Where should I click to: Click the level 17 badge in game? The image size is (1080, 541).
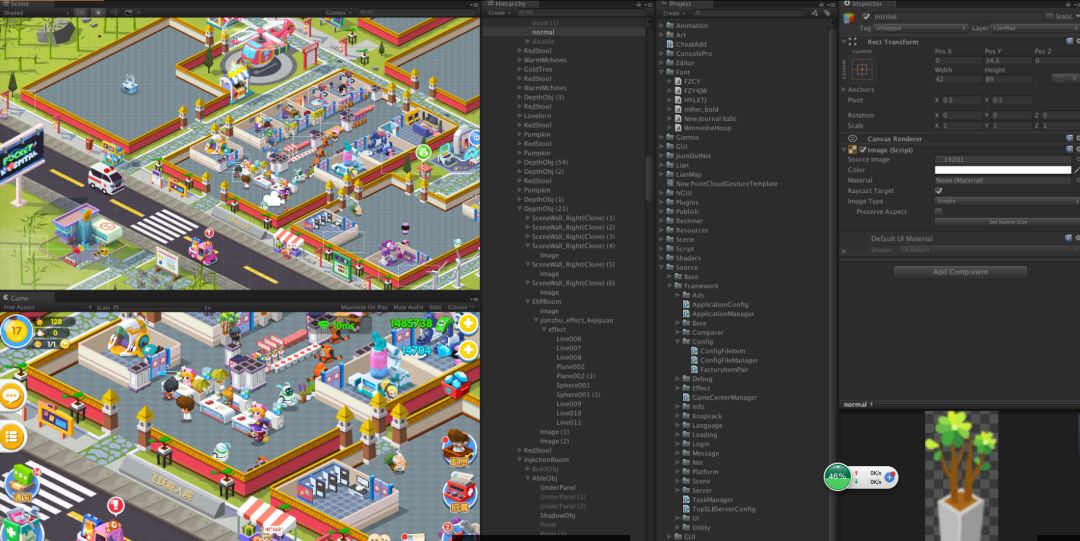(17, 331)
